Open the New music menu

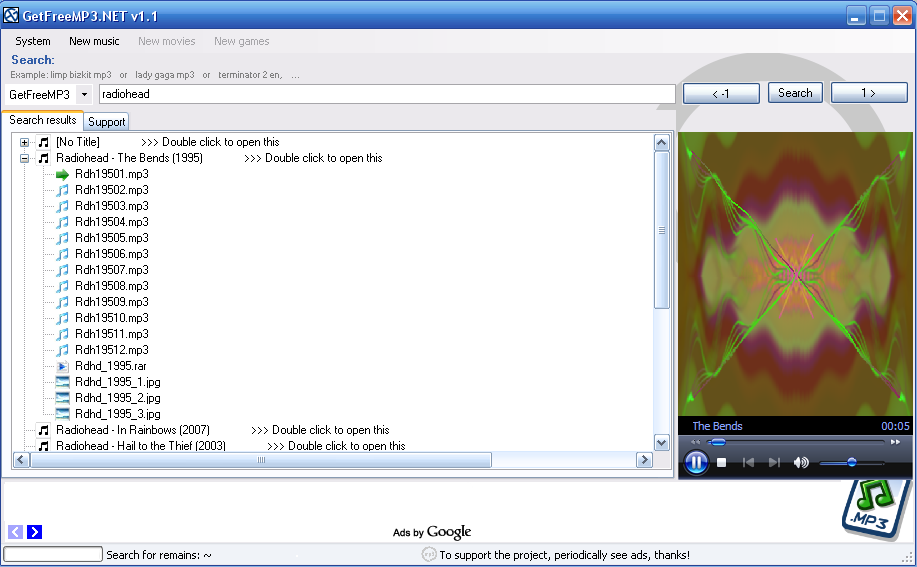tap(94, 41)
